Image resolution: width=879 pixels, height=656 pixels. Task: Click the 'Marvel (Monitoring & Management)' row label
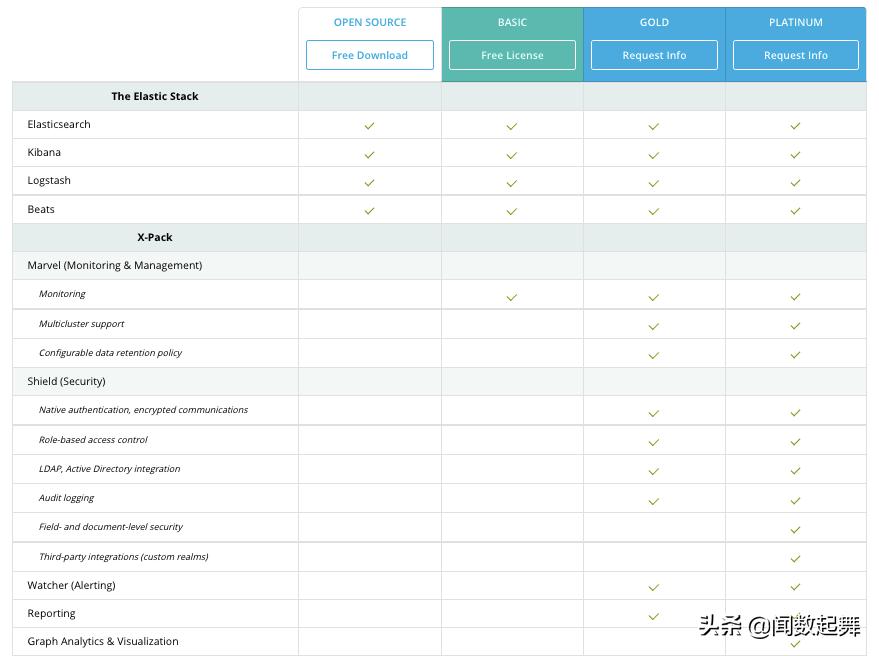[x=115, y=265]
